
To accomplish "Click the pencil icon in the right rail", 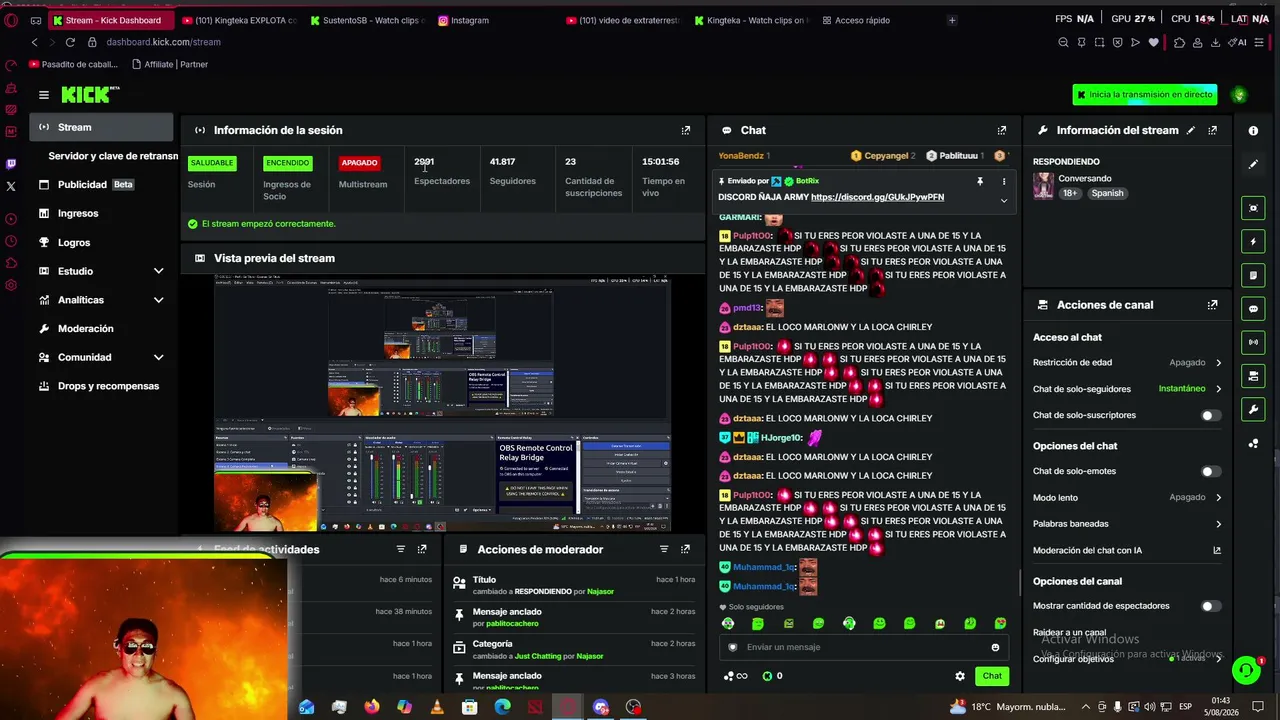I will click(x=1253, y=164).
